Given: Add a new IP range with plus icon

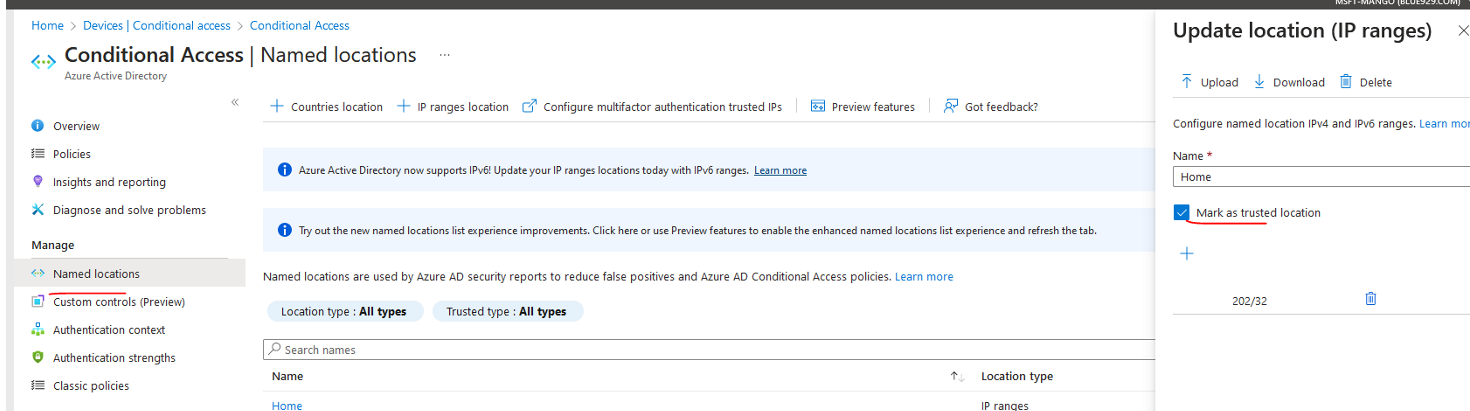Looking at the screenshot, I should click(1187, 254).
